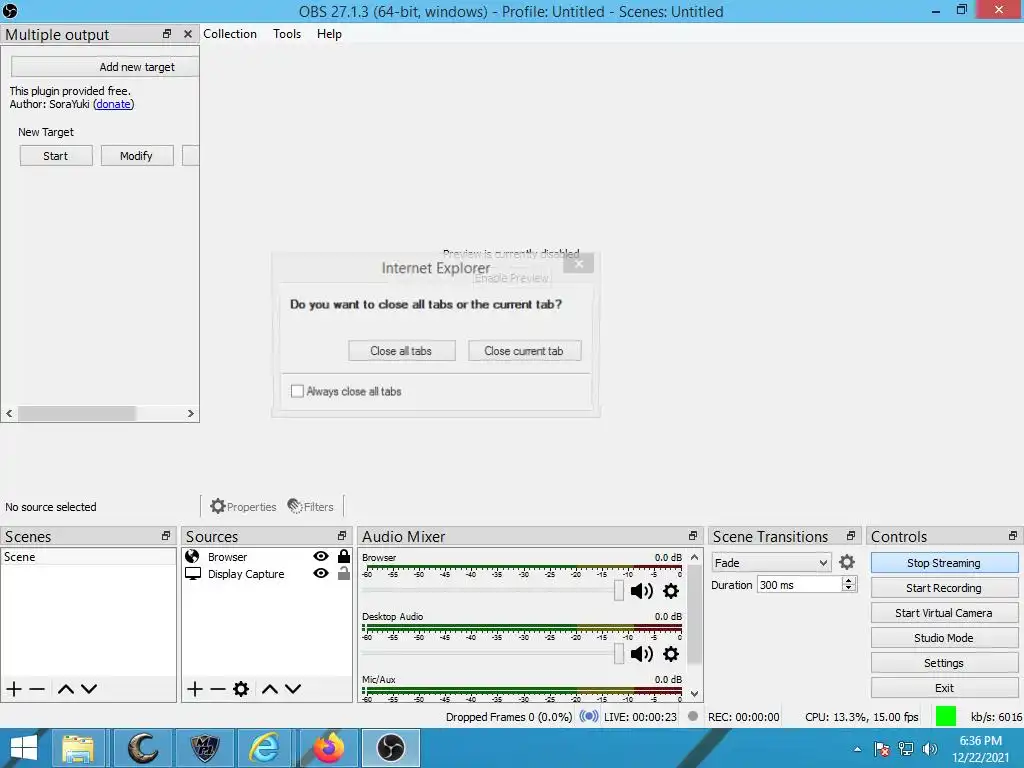The image size is (1024, 768).
Task: Select the Display Capture source
Action: click(x=246, y=574)
